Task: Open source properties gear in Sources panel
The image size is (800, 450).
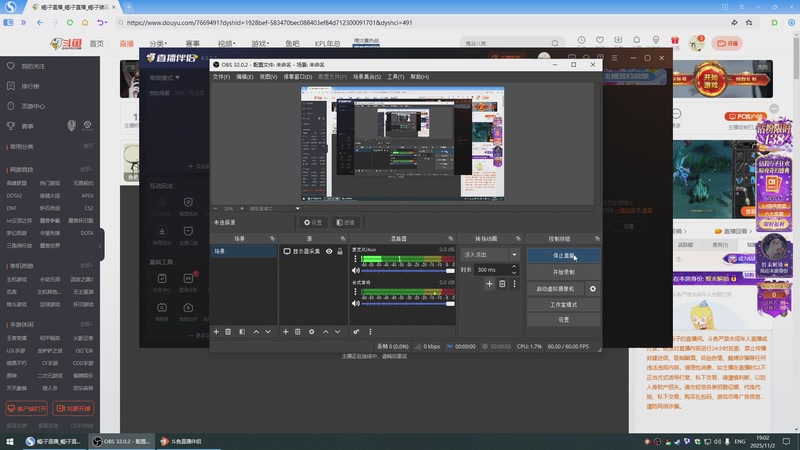Action: [x=311, y=332]
